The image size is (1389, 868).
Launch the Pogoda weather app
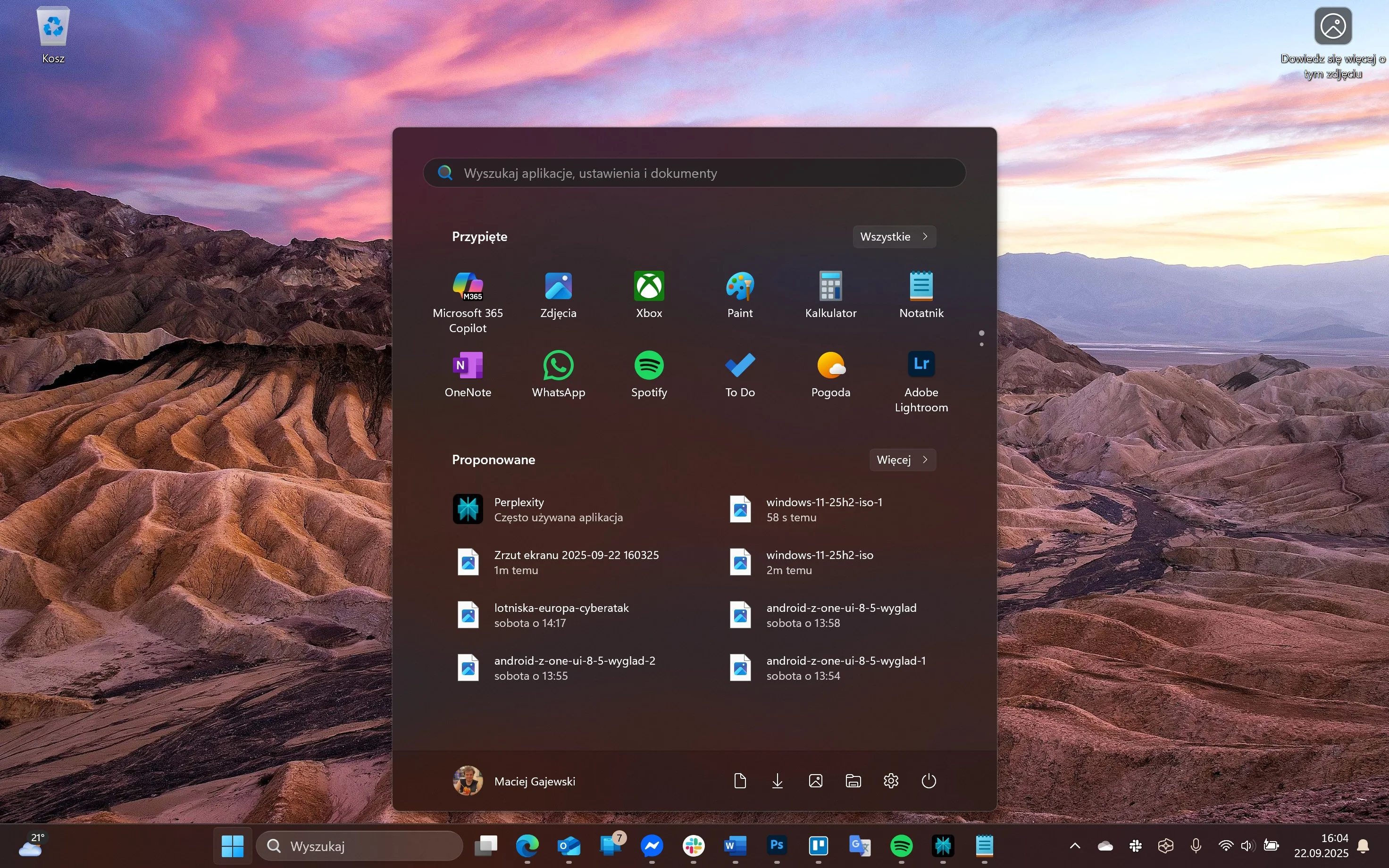pos(830,374)
